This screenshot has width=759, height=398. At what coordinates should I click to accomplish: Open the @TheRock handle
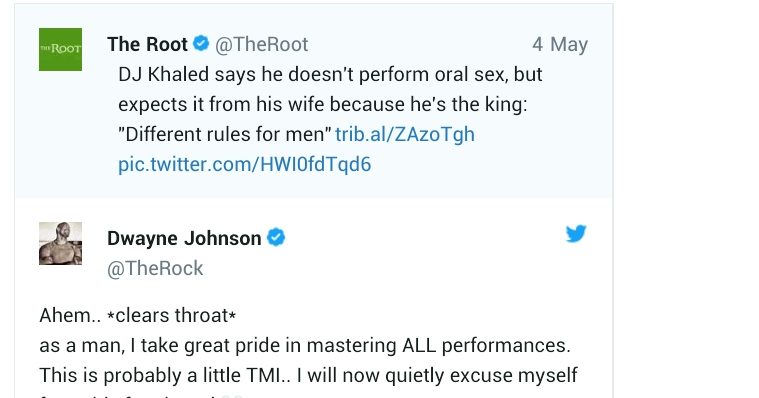click(x=155, y=268)
